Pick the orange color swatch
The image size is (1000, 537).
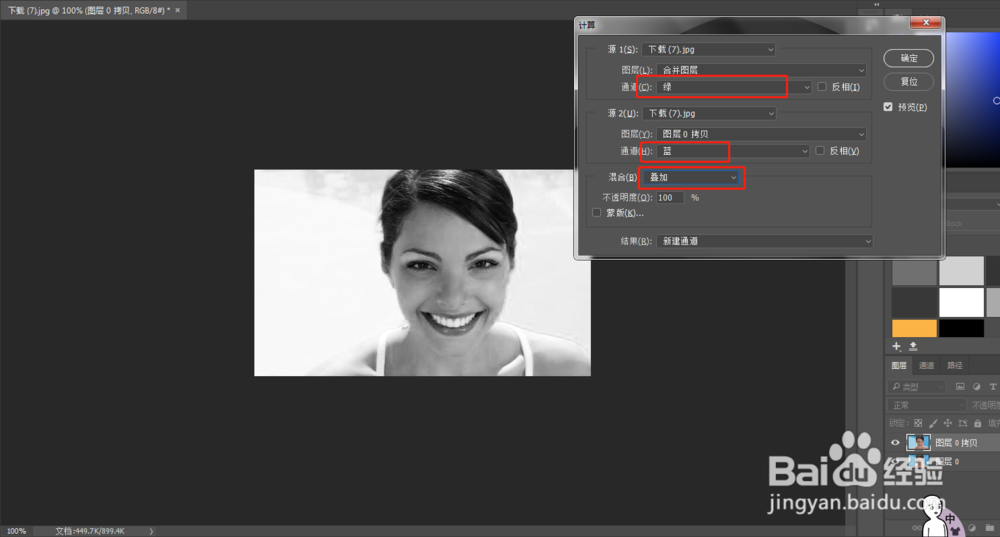click(x=914, y=328)
